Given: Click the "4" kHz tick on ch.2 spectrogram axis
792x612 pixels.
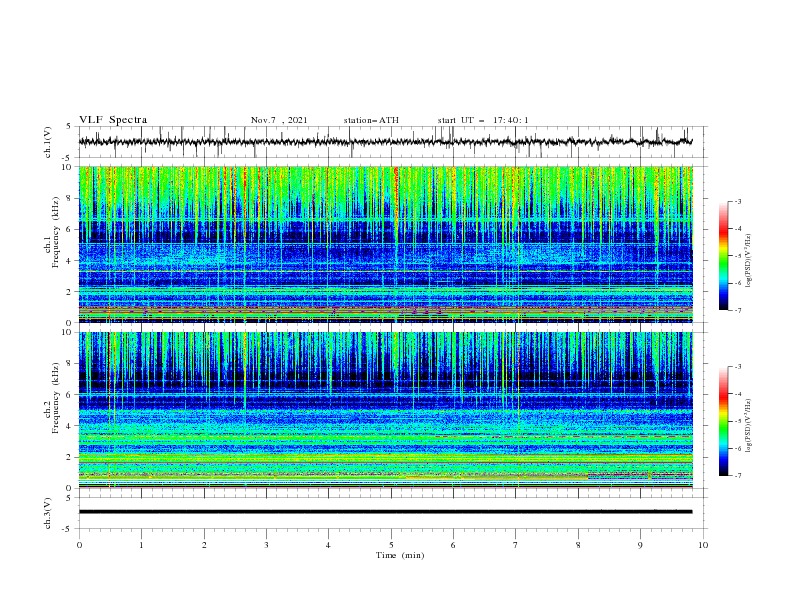Looking at the screenshot, I should (71, 426).
